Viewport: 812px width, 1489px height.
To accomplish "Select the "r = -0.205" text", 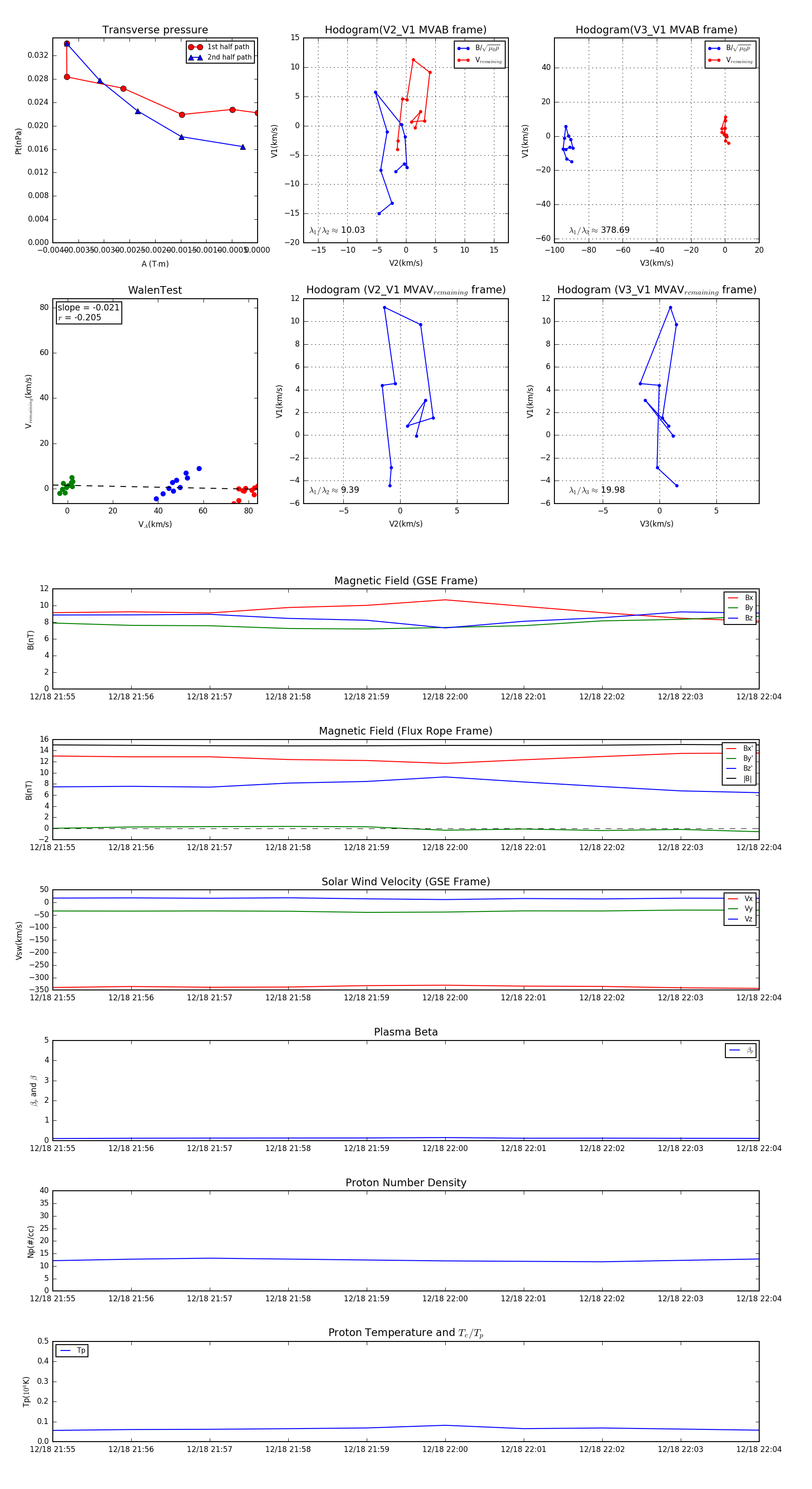I will pos(80,317).
